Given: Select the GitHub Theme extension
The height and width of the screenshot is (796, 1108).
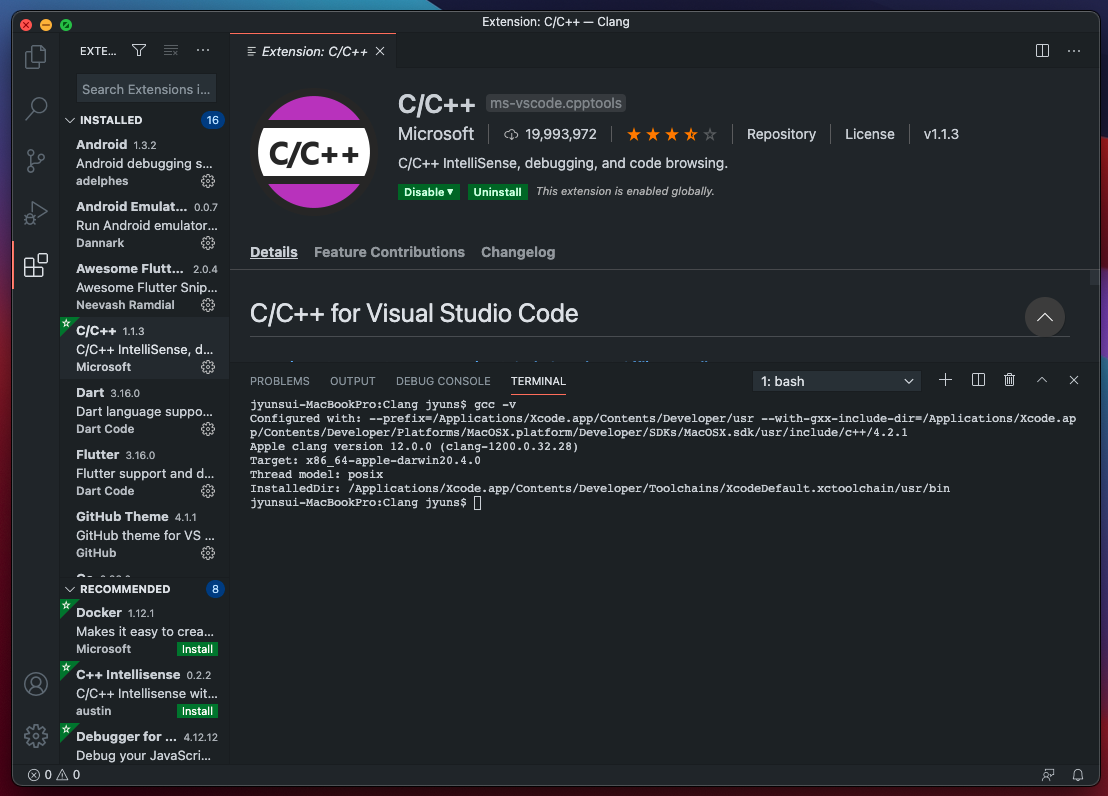Looking at the screenshot, I should (144, 535).
